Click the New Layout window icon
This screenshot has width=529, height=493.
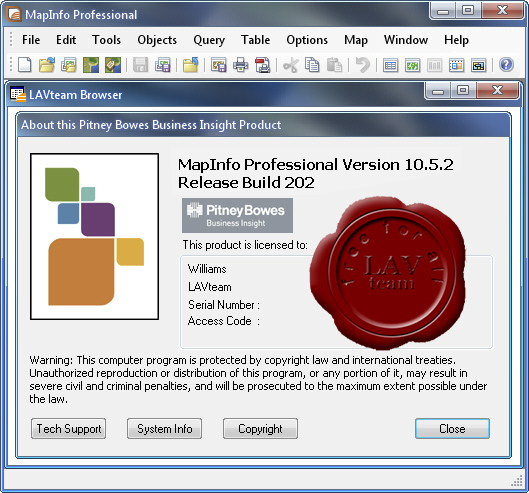pyautogui.click(x=456, y=65)
